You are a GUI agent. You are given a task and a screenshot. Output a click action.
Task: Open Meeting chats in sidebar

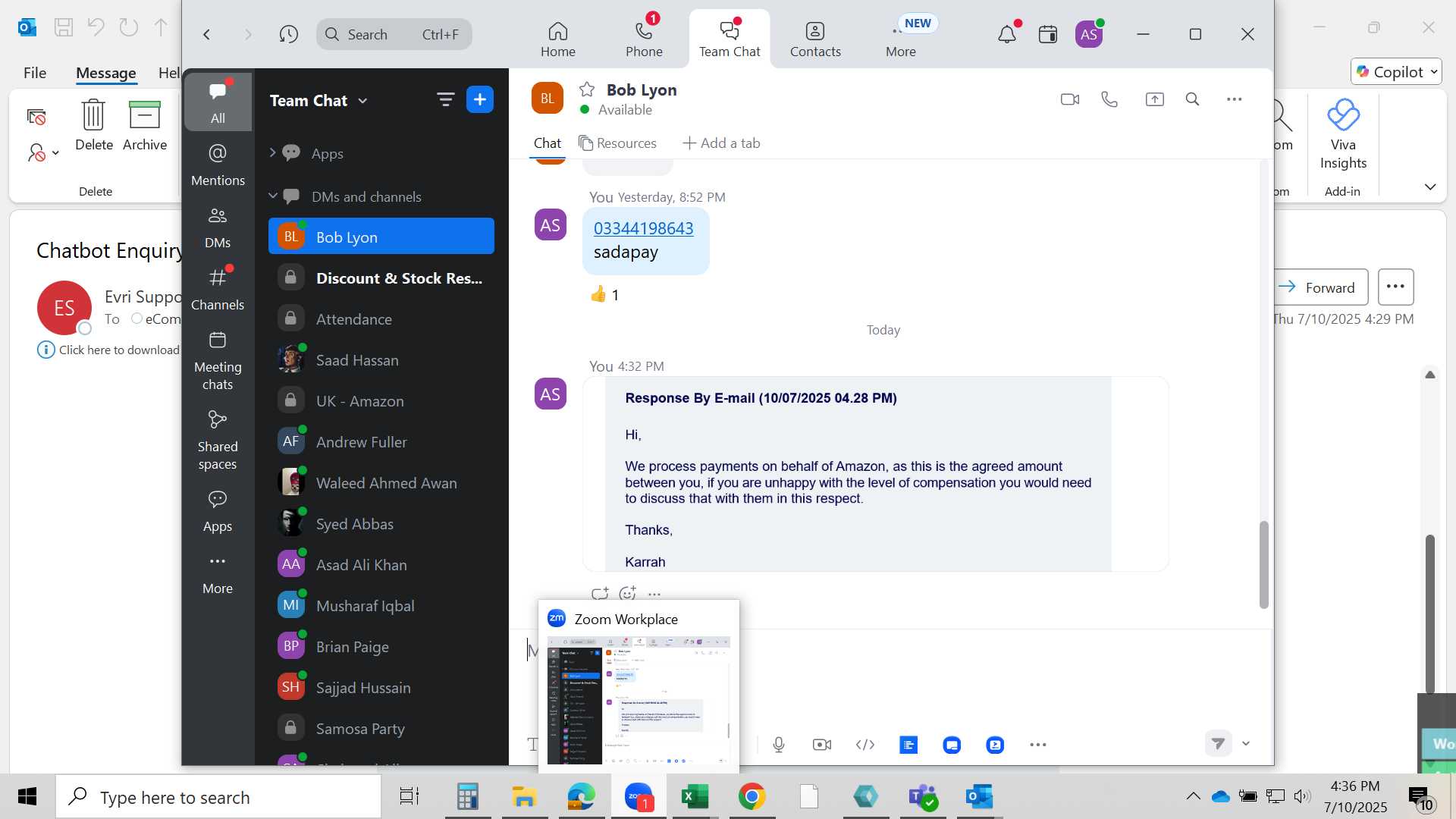tap(218, 360)
